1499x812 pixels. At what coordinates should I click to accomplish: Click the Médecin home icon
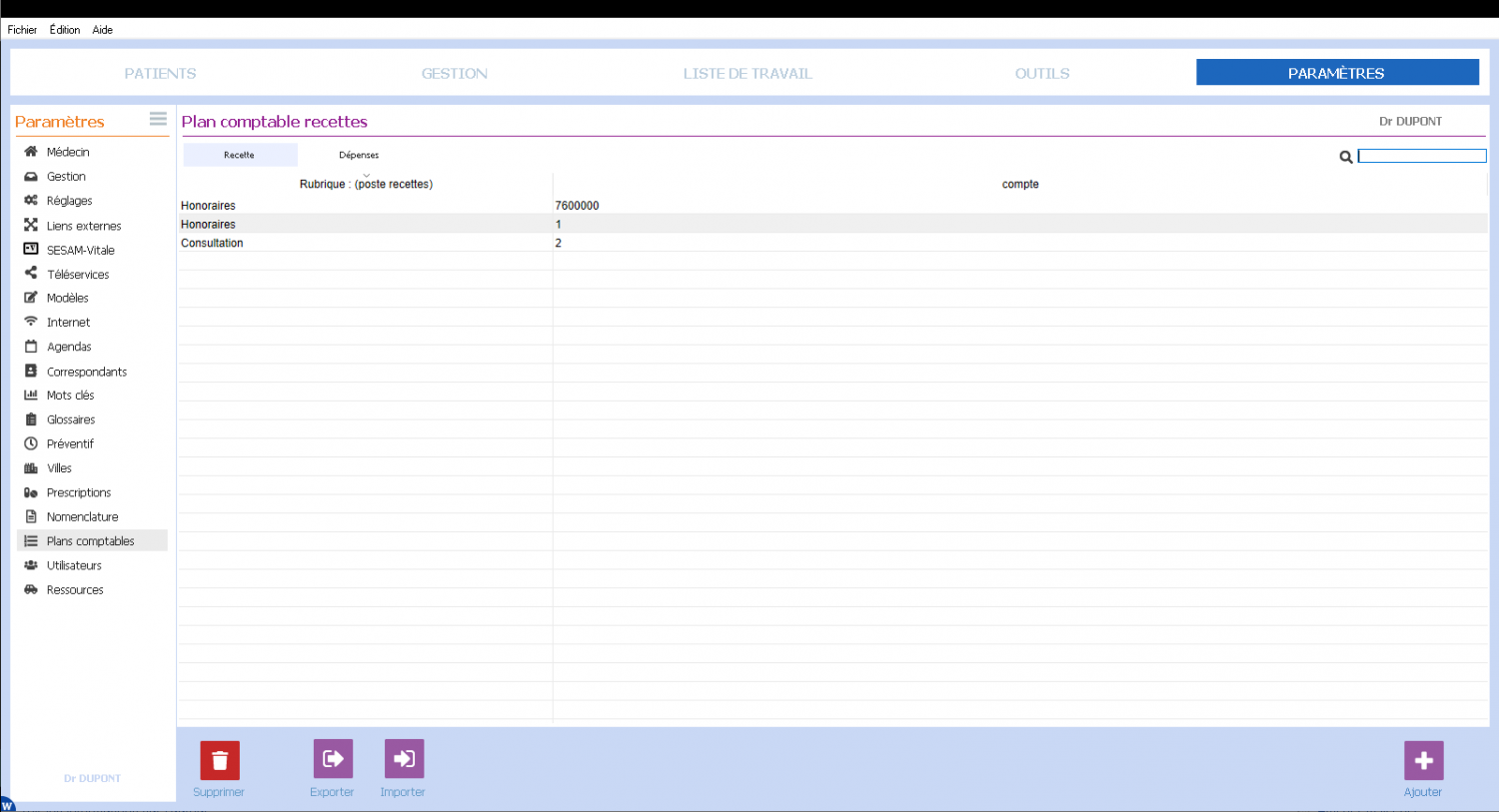point(31,152)
